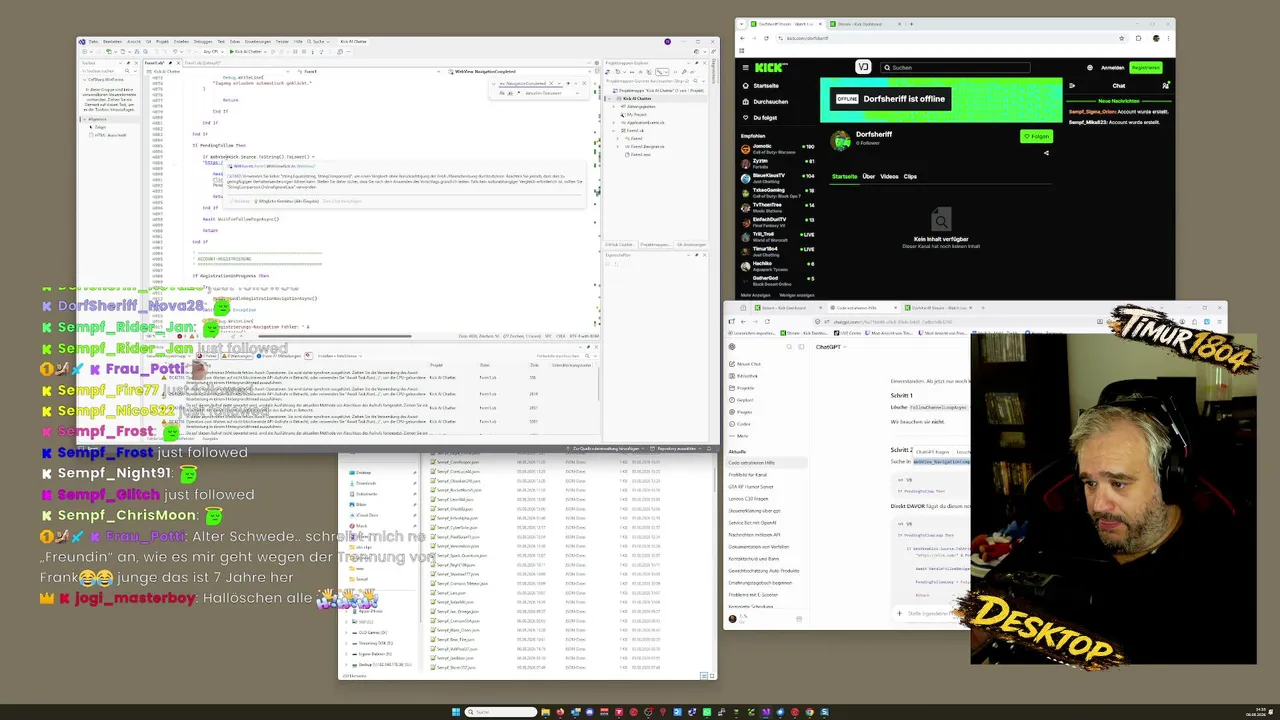The height and width of the screenshot is (720, 1280).
Task: Click the Kick Suchen search field
Action: [955, 67]
